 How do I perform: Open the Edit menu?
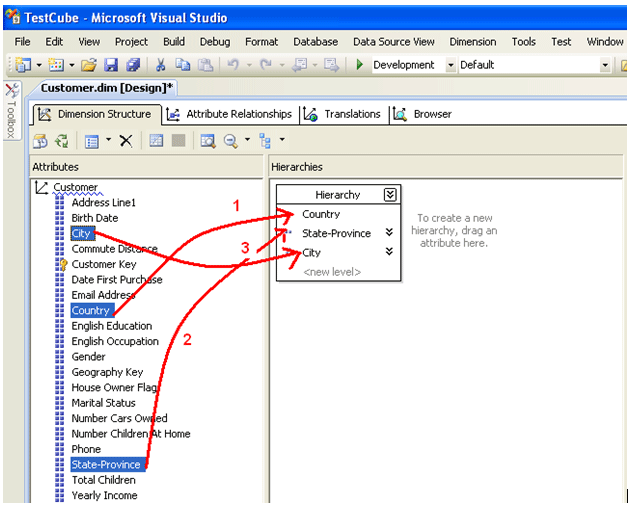click(x=54, y=42)
